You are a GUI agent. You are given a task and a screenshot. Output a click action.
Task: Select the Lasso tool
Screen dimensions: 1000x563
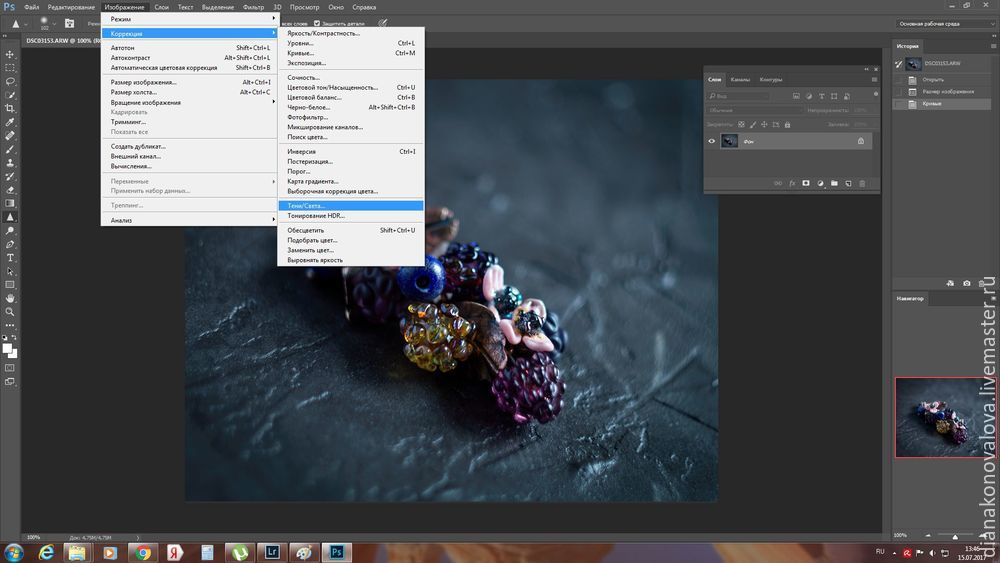click(10, 81)
